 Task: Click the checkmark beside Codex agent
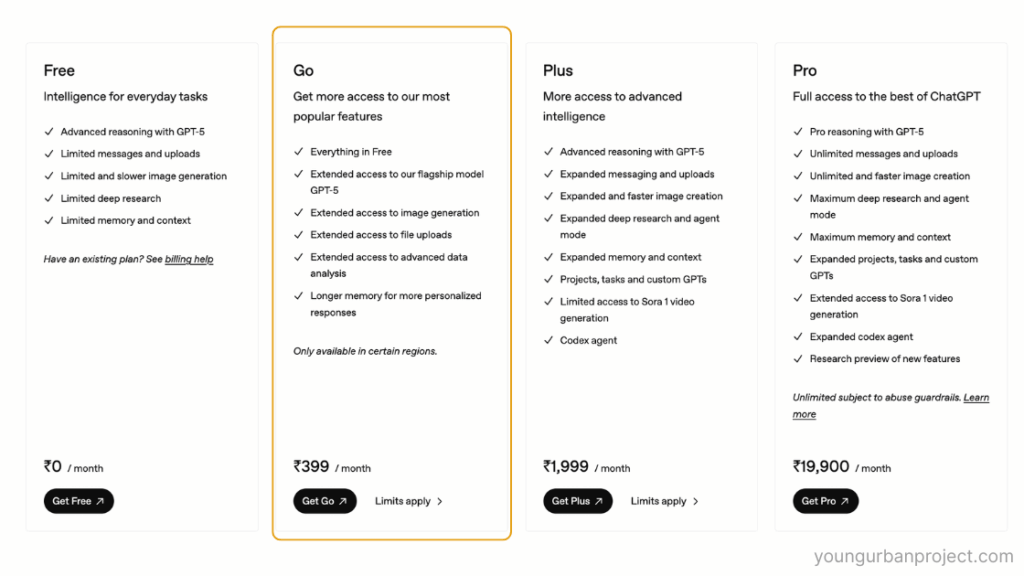point(548,339)
